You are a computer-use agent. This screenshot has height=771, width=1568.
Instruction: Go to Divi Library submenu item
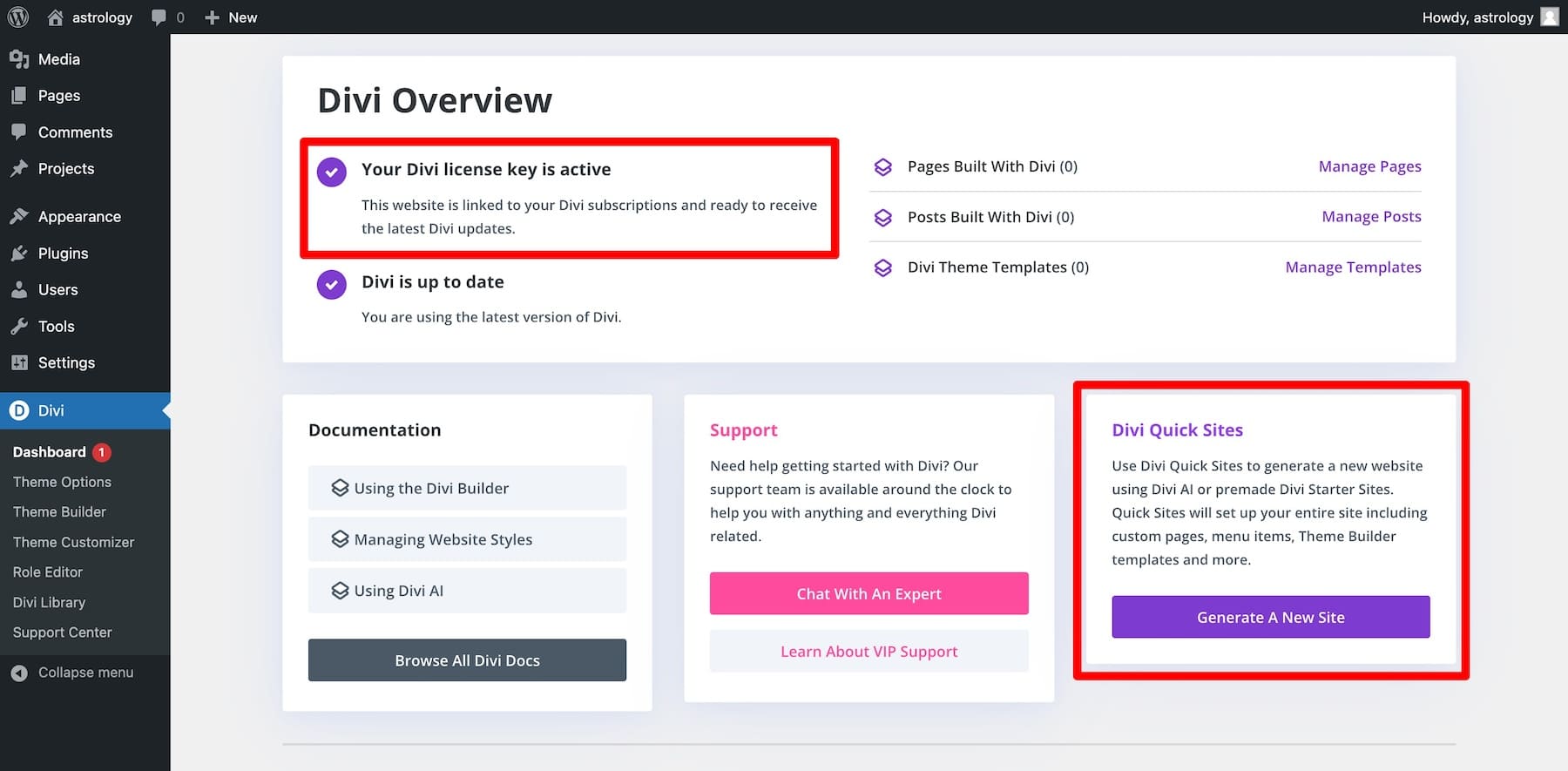tap(49, 603)
